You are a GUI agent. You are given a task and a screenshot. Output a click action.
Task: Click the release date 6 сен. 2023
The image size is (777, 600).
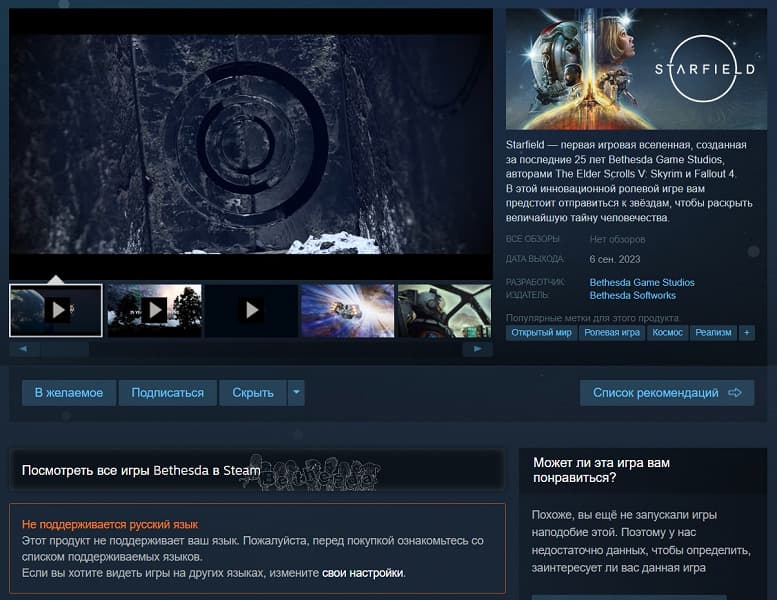click(x=614, y=260)
